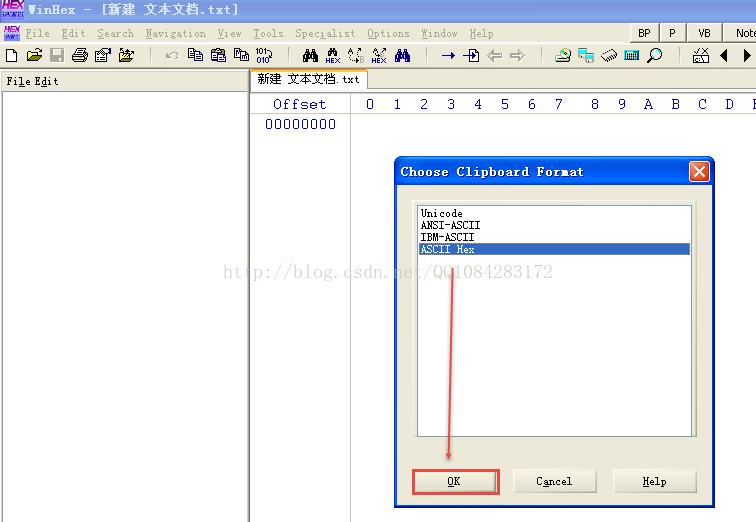The height and width of the screenshot is (522, 756).
Task: Click the Go To Page arrow icon
Action: click(x=471, y=56)
